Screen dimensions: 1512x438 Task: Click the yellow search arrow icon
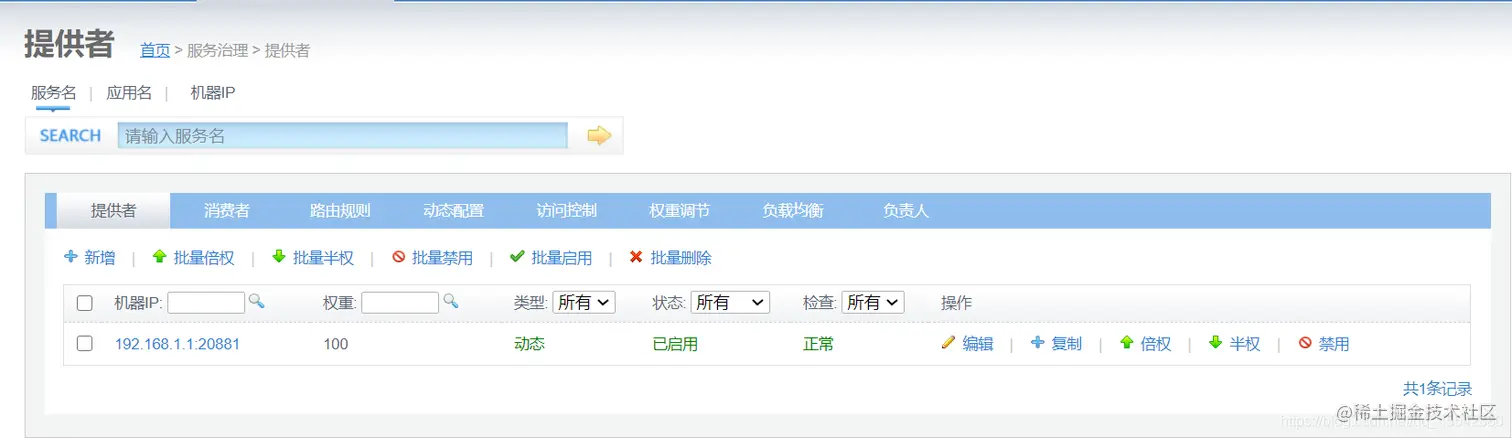click(x=599, y=135)
